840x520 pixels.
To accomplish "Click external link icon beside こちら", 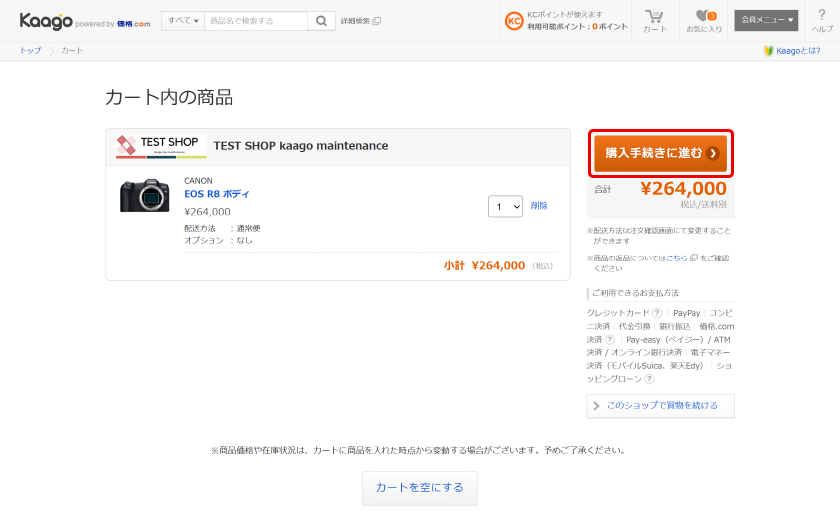I will coord(694,258).
